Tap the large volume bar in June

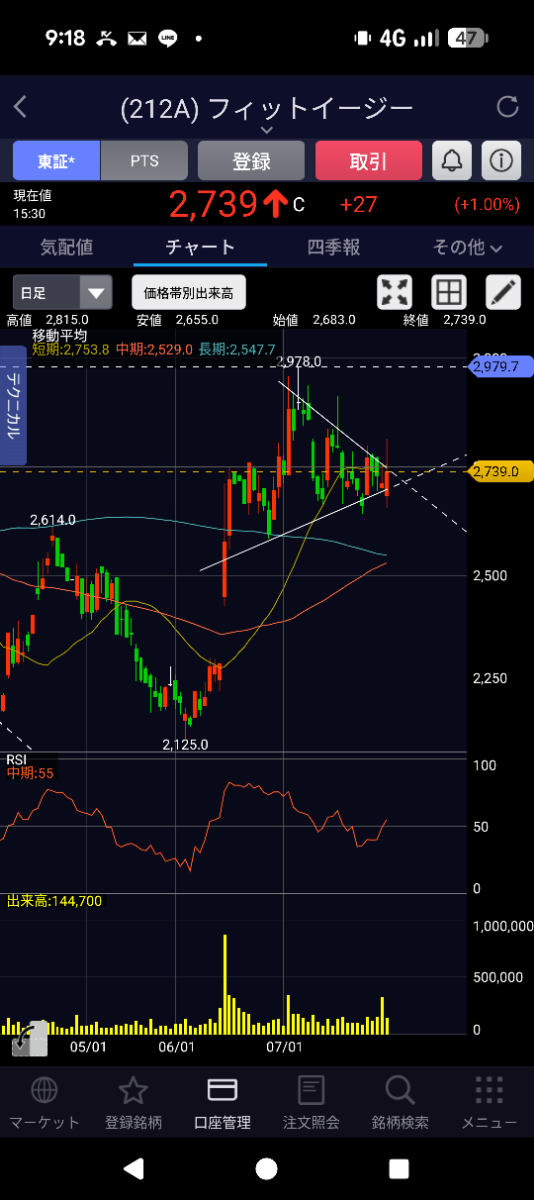coord(225,984)
